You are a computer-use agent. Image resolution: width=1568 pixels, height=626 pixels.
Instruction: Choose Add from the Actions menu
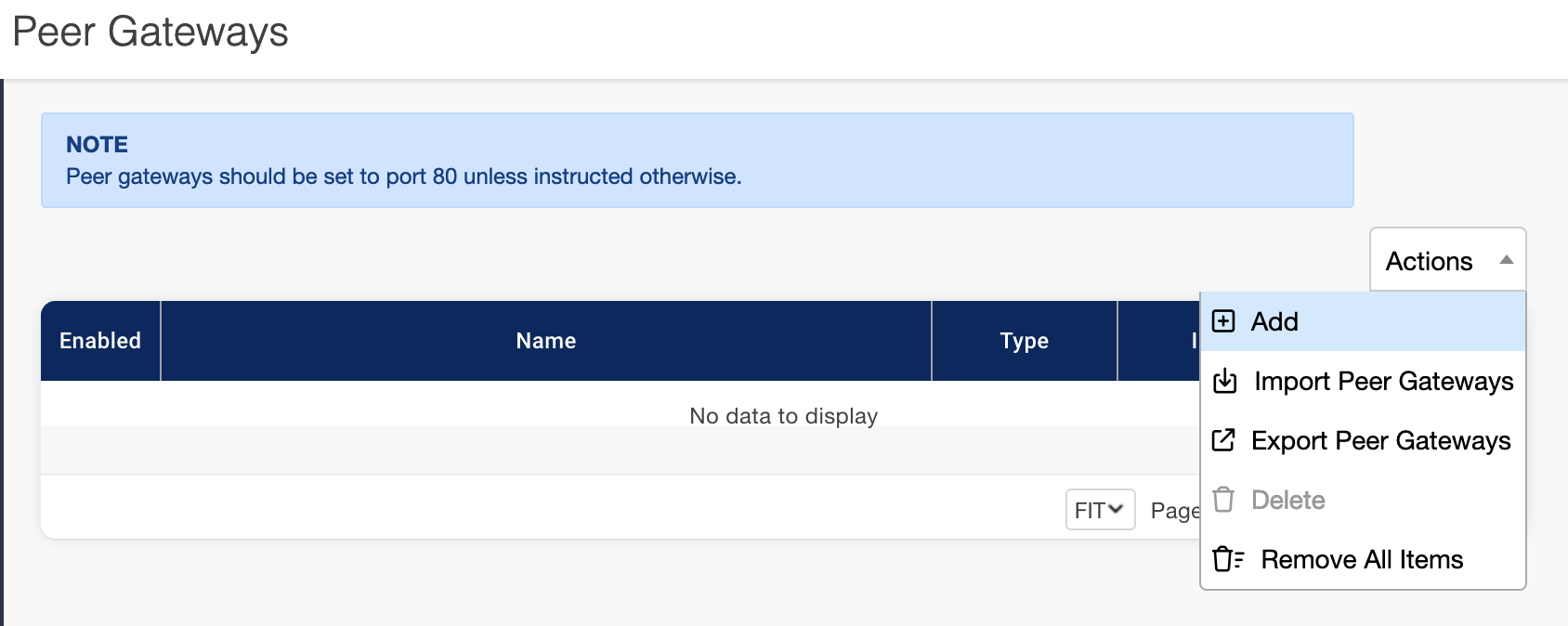point(1274,321)
